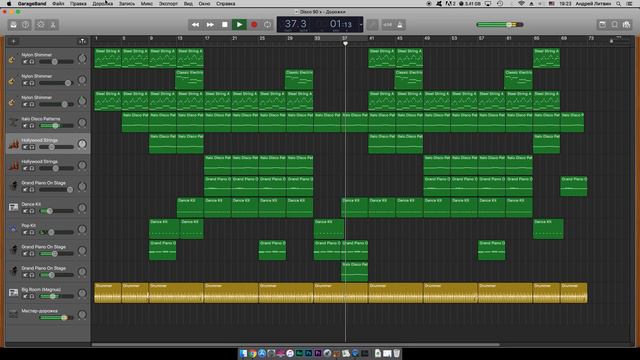Screen dimensions: 640x360
Task: Open the Media Browser
Action: coord(627,25)
